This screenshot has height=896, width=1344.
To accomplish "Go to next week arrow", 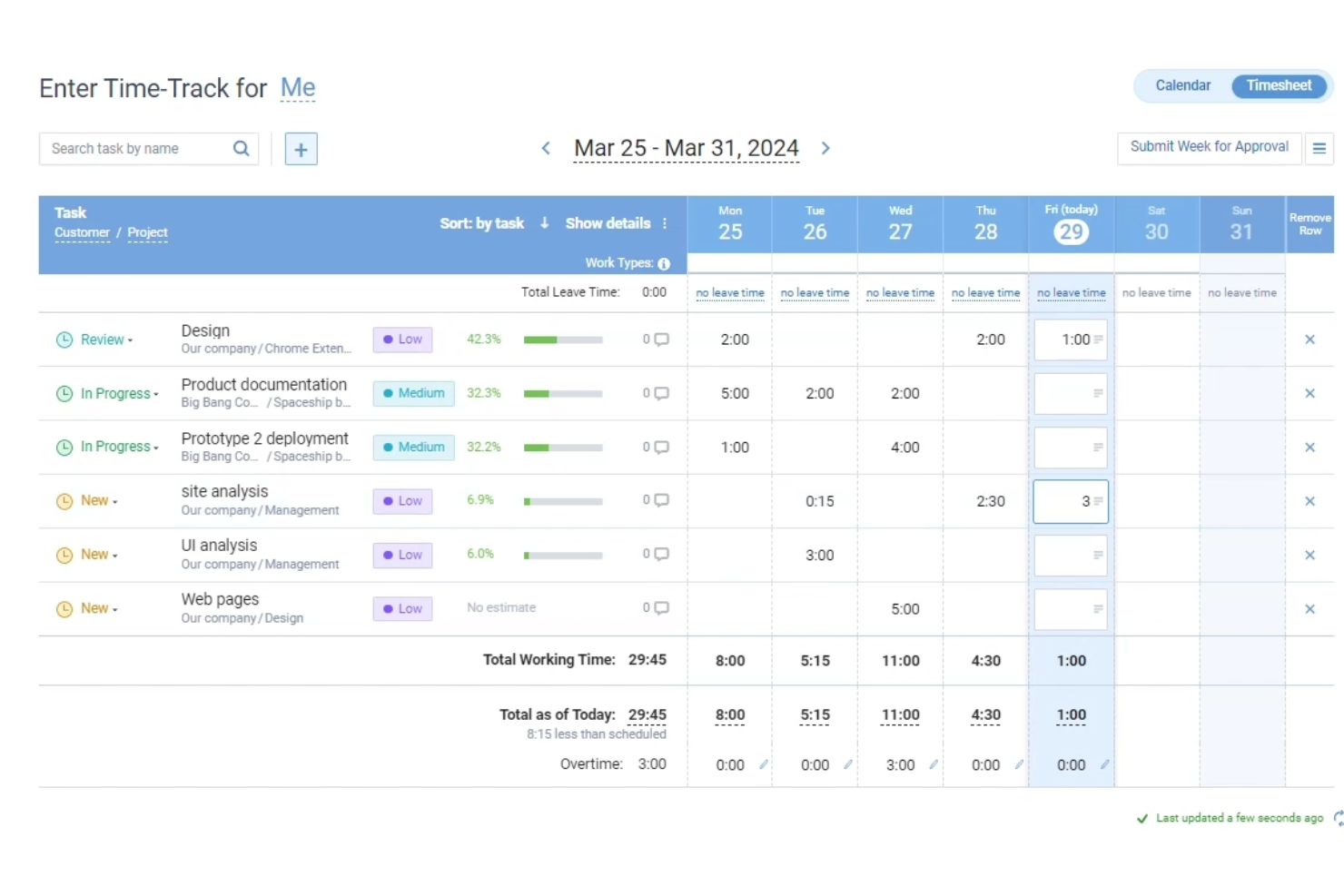I will [x=825, y=148].
